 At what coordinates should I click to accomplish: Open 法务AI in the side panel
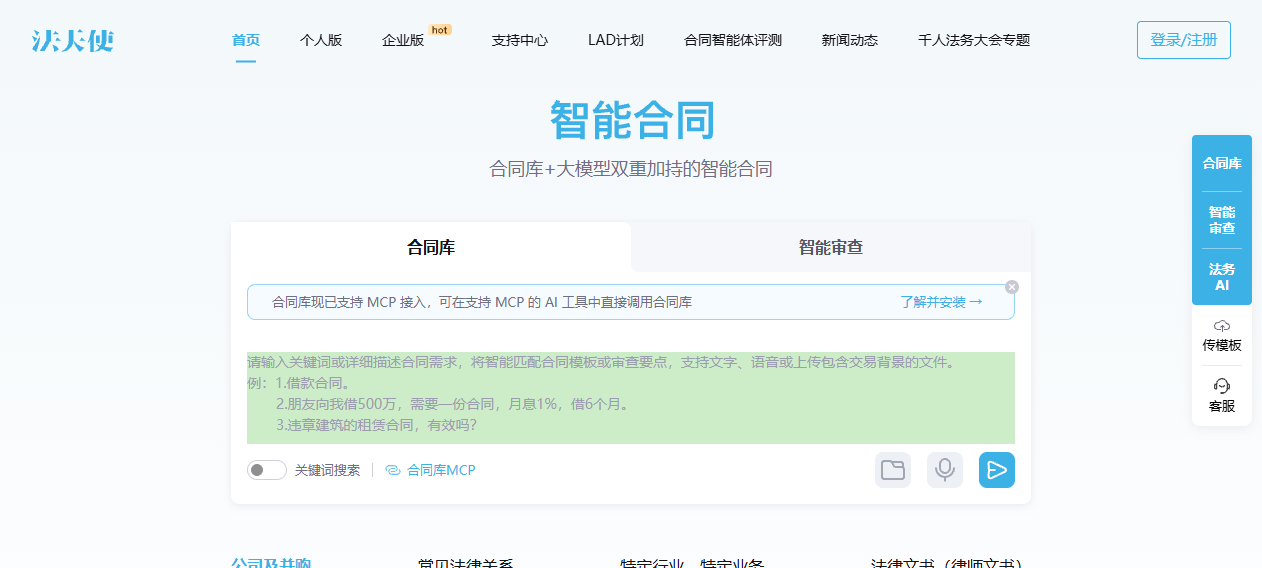point(1222,277)
